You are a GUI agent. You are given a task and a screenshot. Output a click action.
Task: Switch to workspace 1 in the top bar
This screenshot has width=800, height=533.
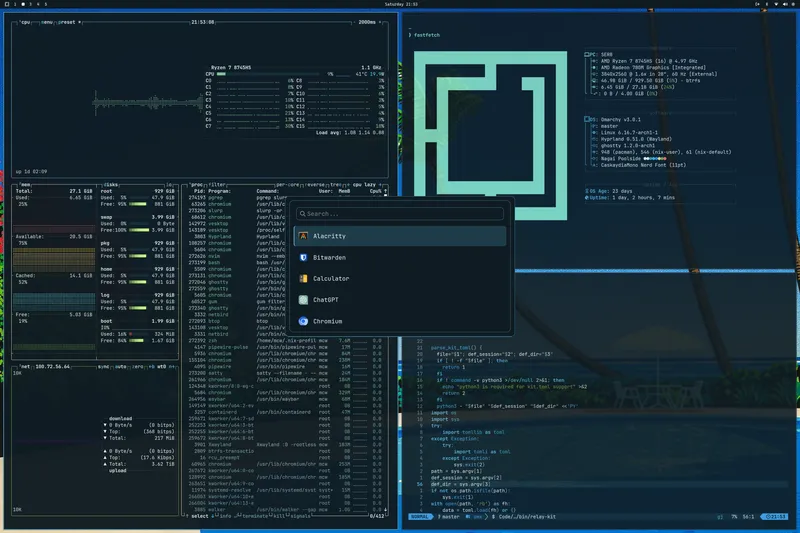coord(15,4)
